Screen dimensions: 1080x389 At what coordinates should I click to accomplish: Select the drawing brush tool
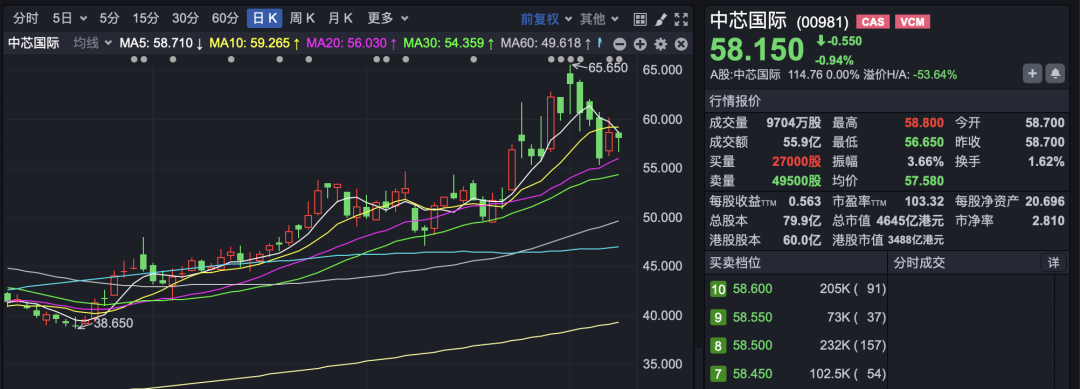pyautogui.click(x=661, y=19)
